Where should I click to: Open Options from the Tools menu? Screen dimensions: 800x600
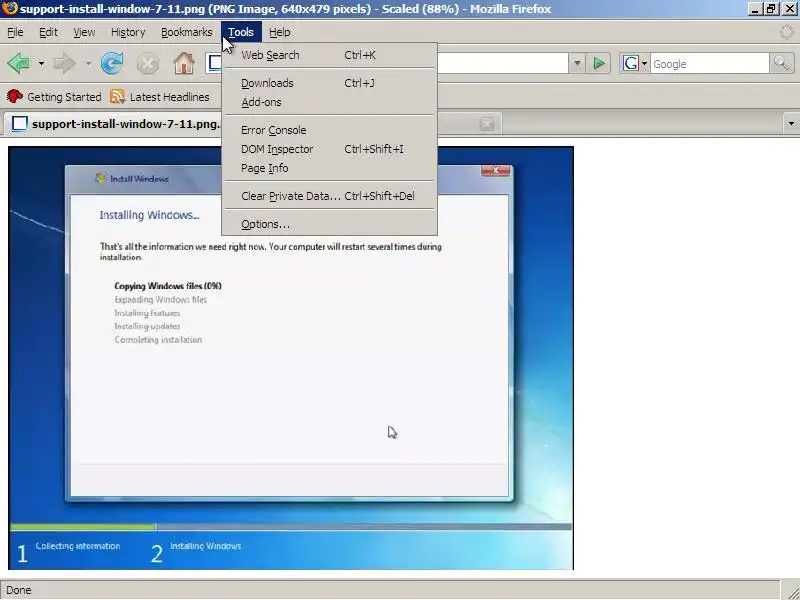pos(329,224)
